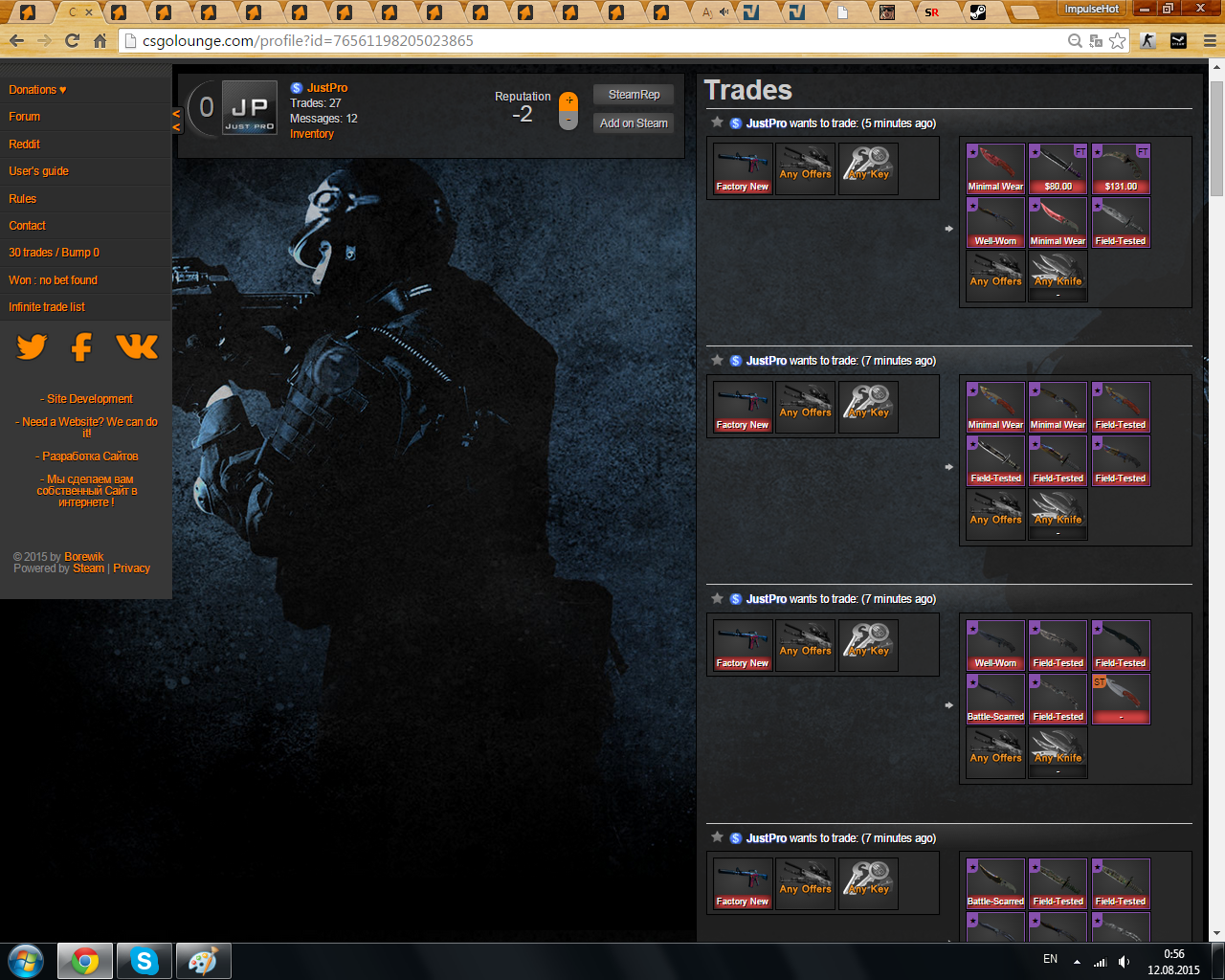Click the page vertical scrollbar thumb
Image resolution: width=1225 pixels, height=980 pixels.
[1216, 134]
